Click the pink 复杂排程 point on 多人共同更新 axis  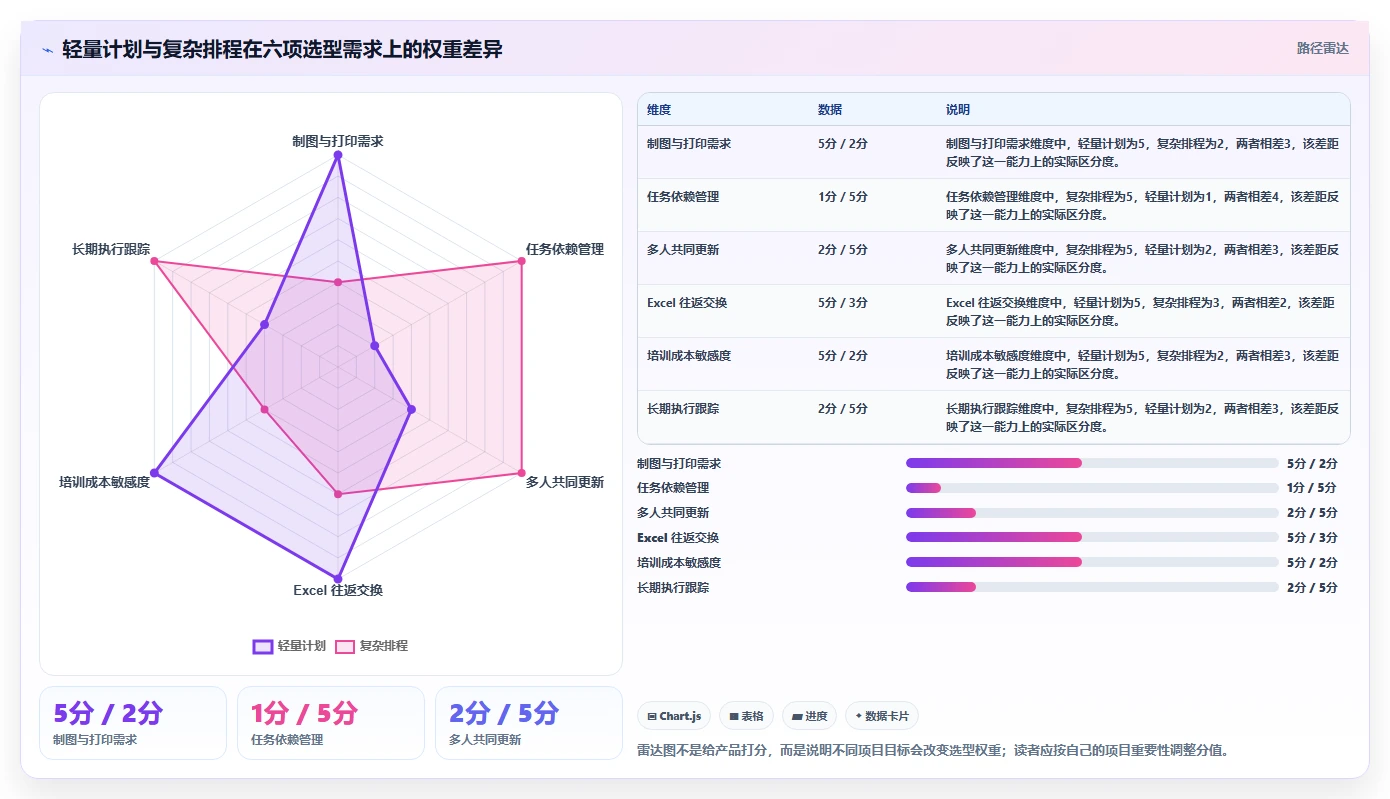coord(521,473)
